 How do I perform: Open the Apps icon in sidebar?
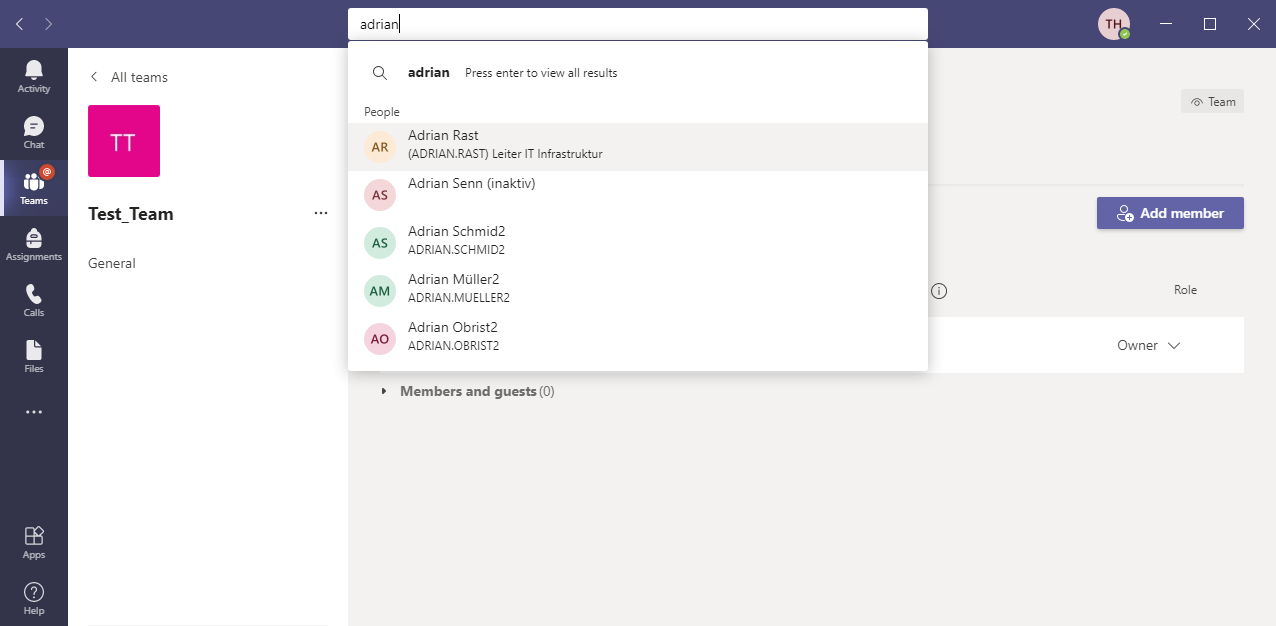(34, 541)
